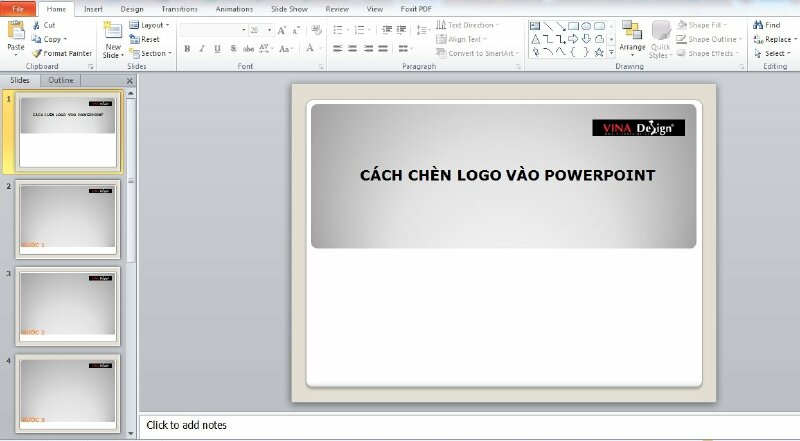Align text left
The width and height of the screenshot is (800, 441).
point(338,48)
